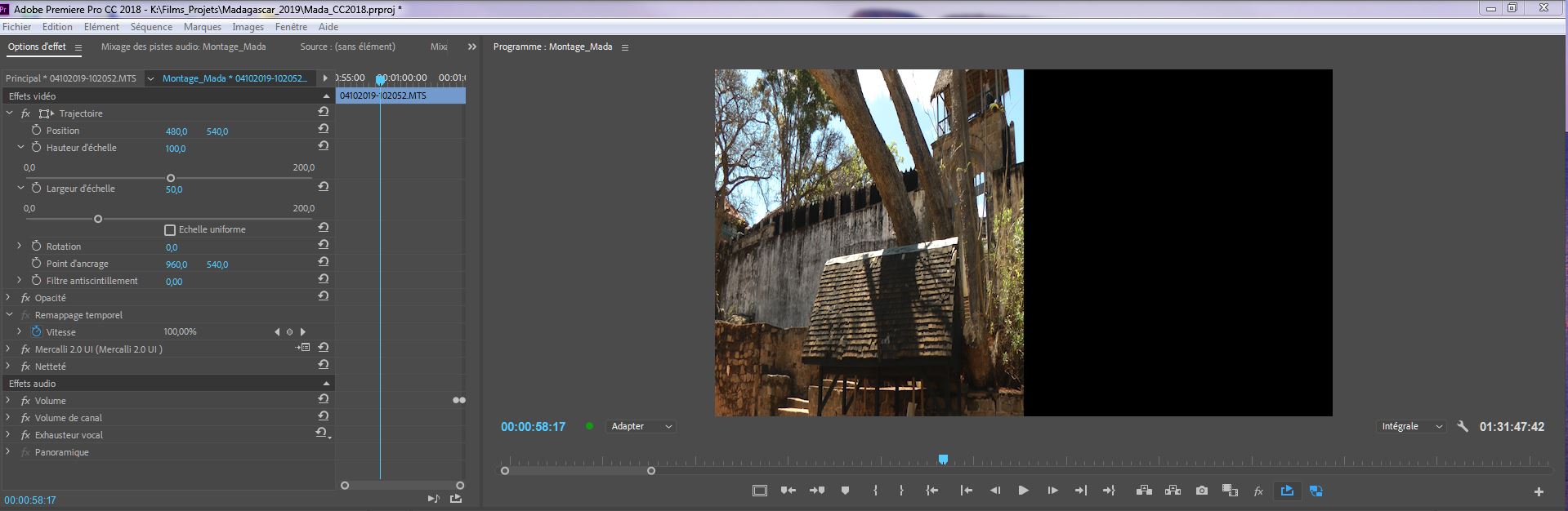This screenshot has height=511, width=1568.
Task: Click the Export Frame camera icon
Action: (1201, 491)
